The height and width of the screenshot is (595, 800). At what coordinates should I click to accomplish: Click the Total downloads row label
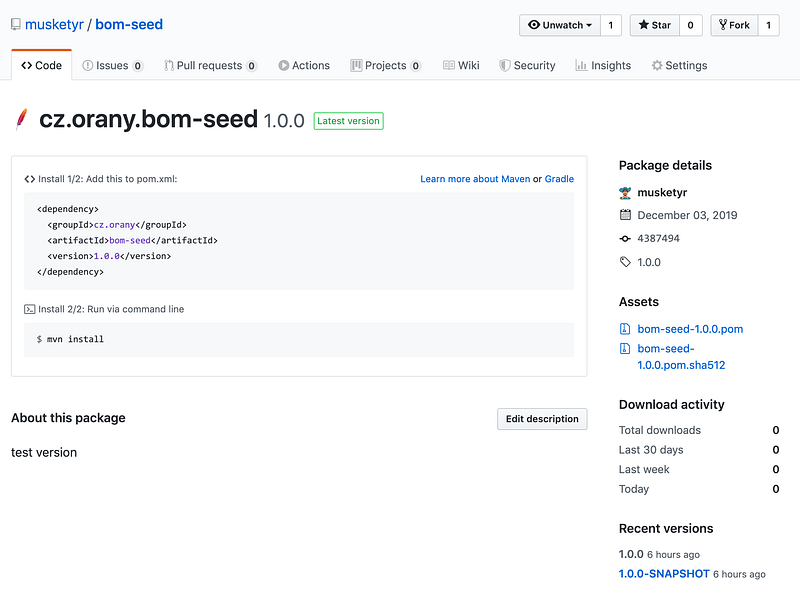[x=660, y=430]
